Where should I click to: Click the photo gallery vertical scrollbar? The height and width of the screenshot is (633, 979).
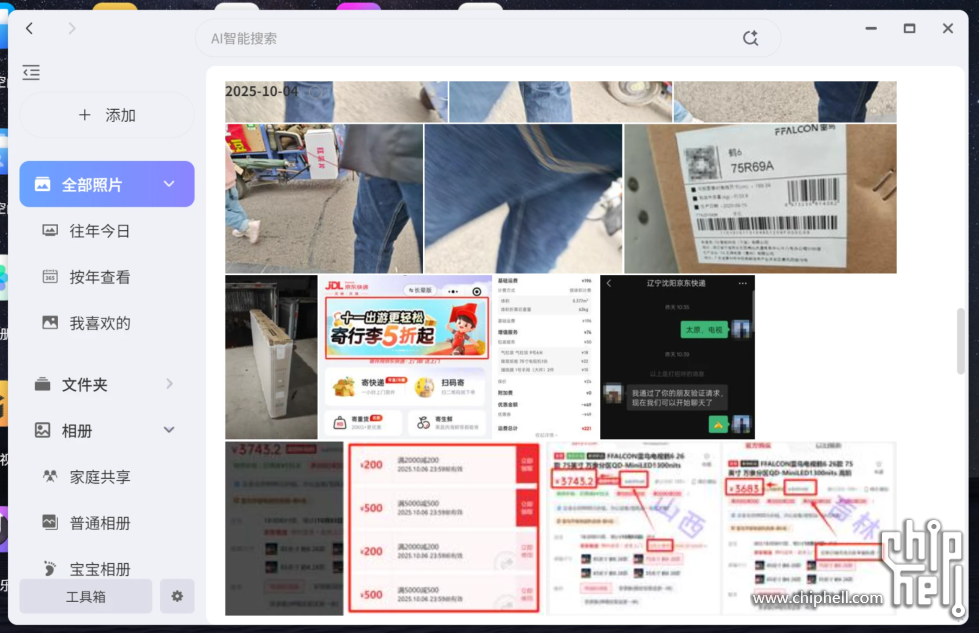(961, 340)
